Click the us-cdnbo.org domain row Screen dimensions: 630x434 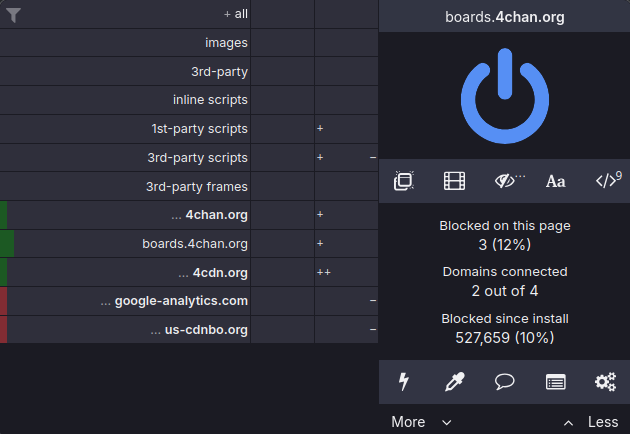tap(125, 330)
